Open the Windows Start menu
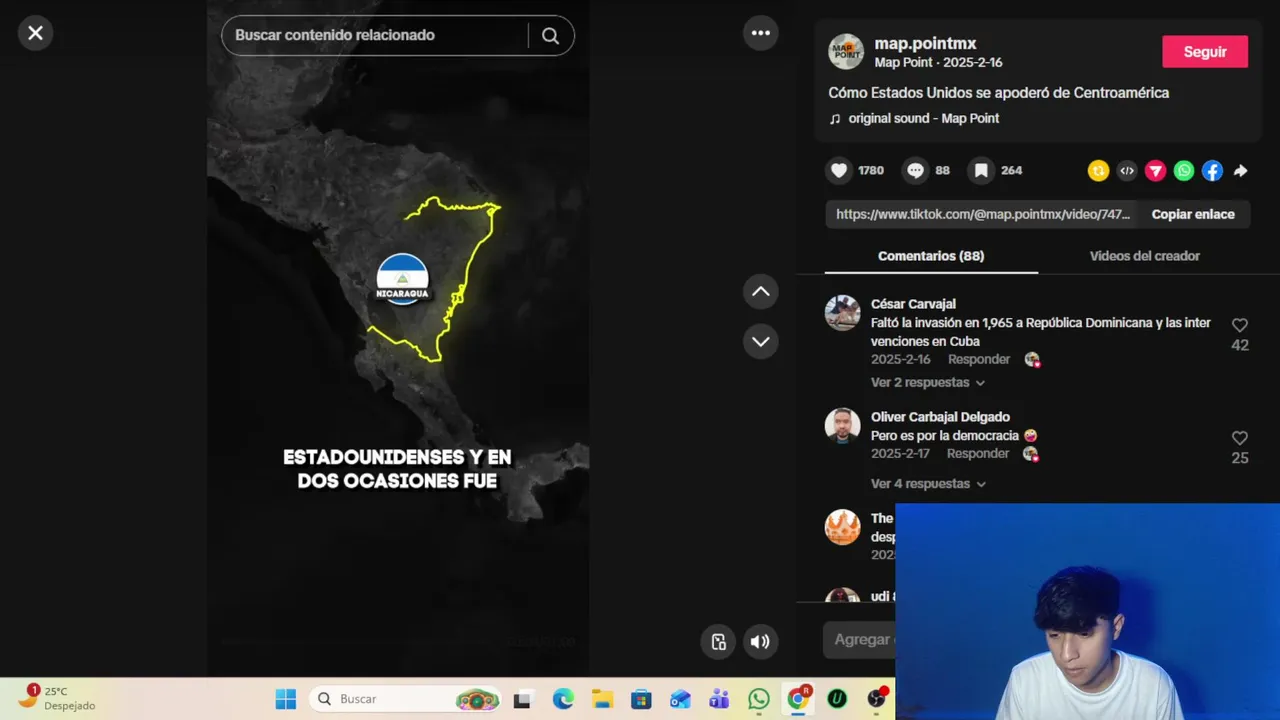Image resolution: width=1280 pixels, height=720 pixels. [x=286, y=699]
